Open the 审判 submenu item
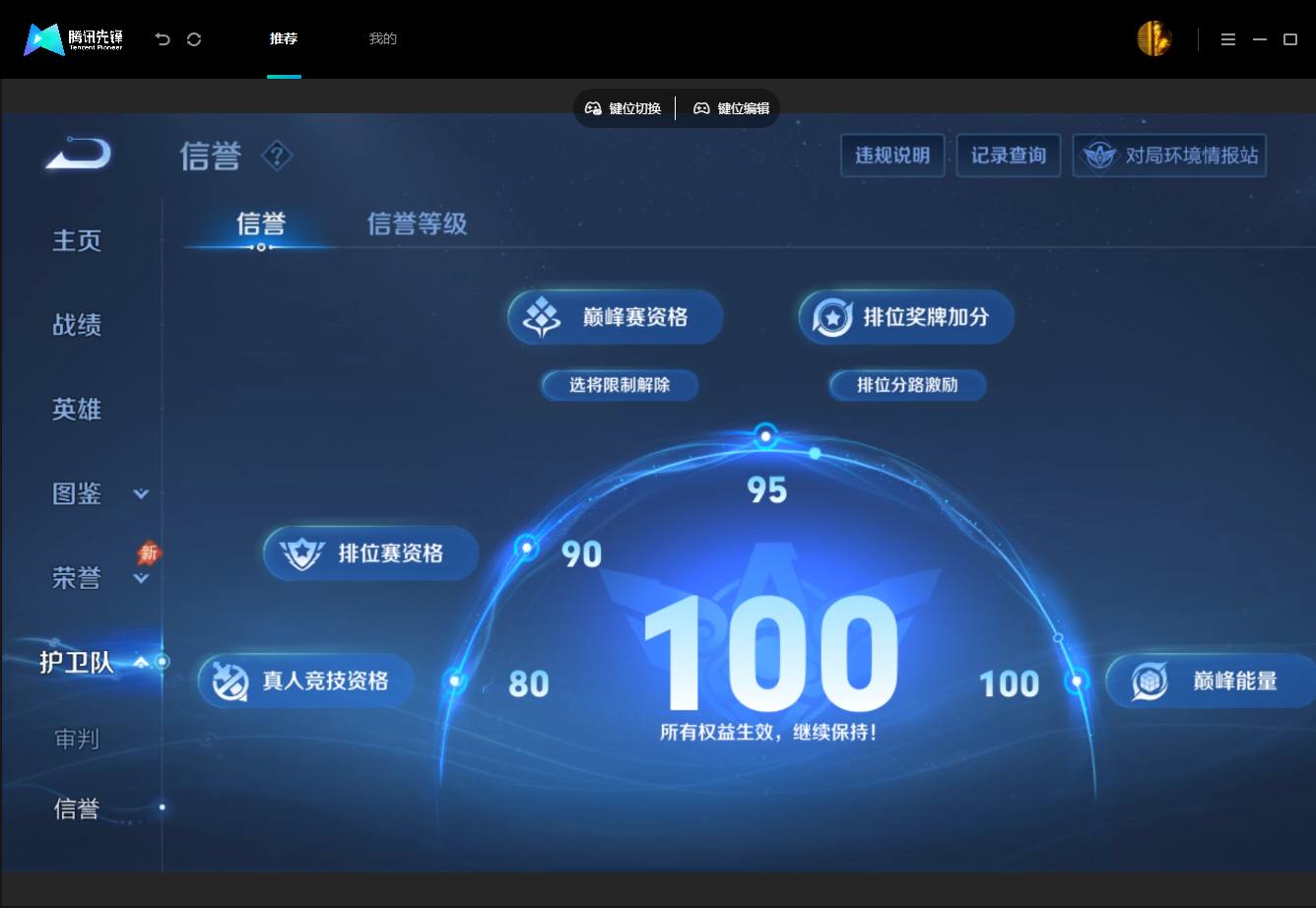 click(77, 739)
